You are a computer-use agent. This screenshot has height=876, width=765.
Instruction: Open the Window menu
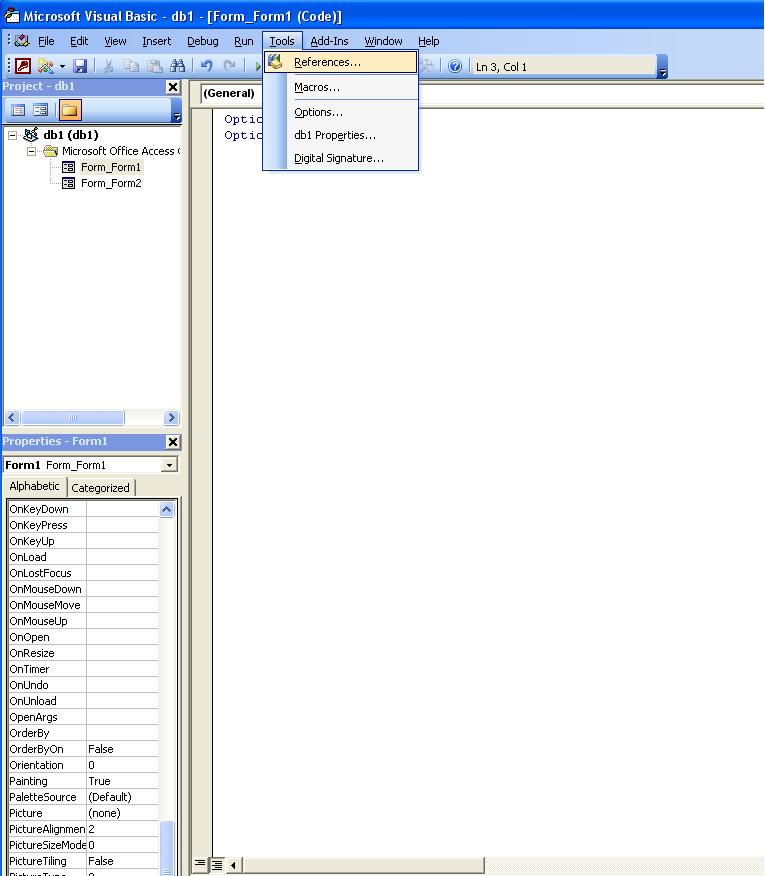pos(383,41)
